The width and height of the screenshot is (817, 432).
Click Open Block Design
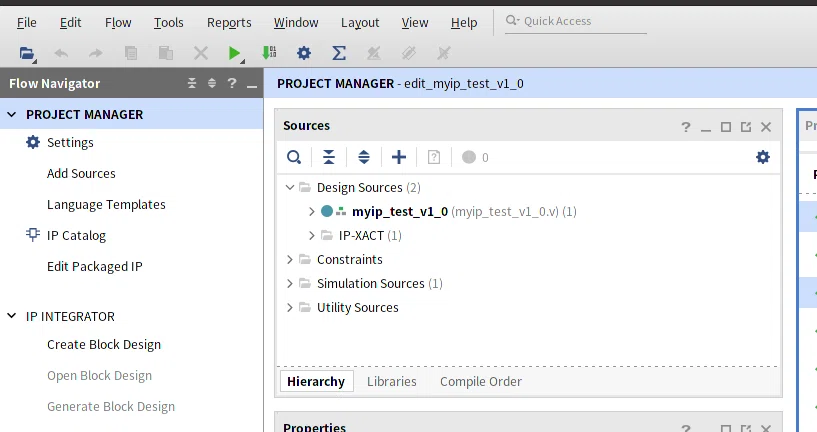pos(100,375)
